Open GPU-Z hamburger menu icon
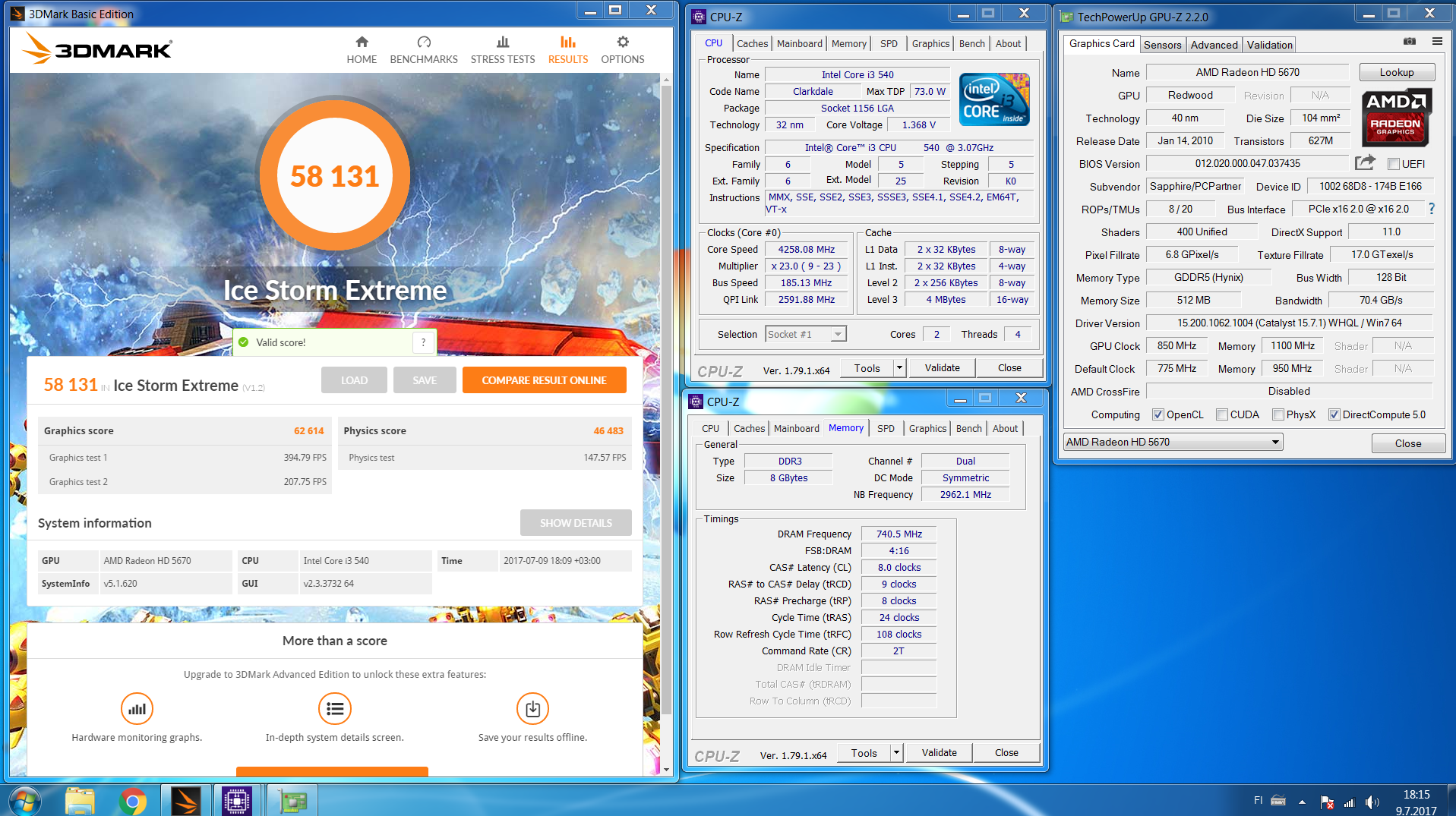This screenshot has width=1456, height=816. tap(1437, 41)
